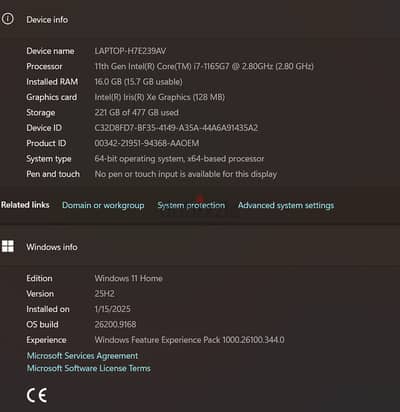The height and width of the screenshot is (412, 400).
Task: Select the 16.0 GB installed RAM value
Action: [x=138, y=82]
